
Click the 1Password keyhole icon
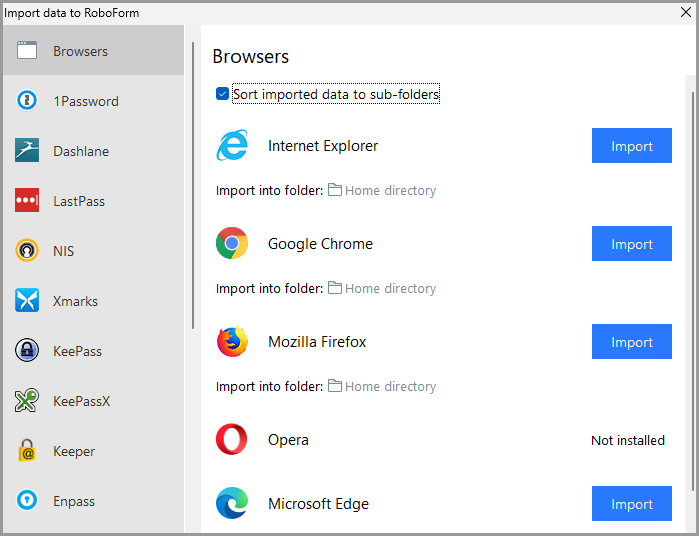pos(27,100)
